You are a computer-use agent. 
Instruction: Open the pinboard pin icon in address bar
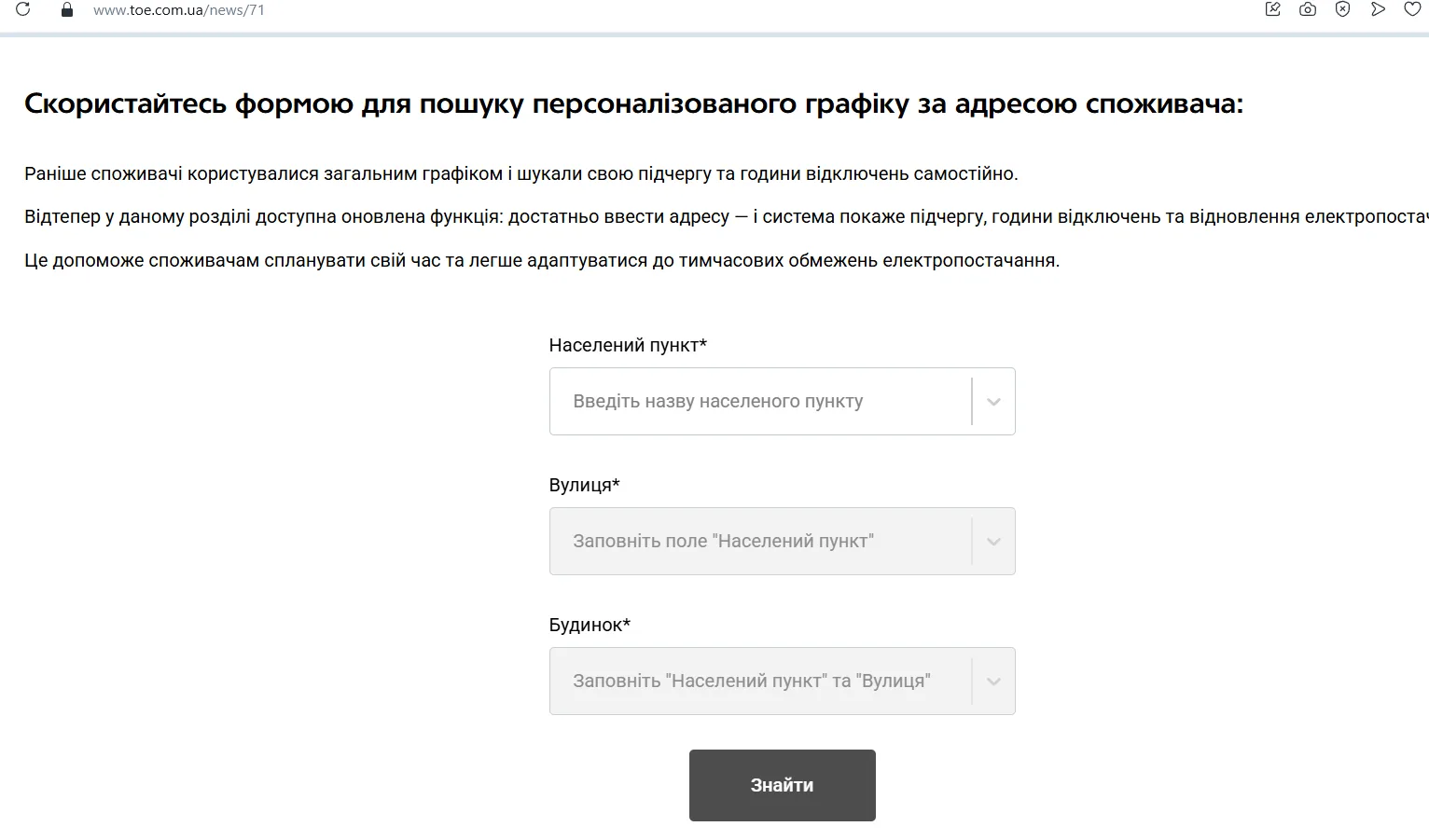pyautogui.click(x=1272, y=9)
